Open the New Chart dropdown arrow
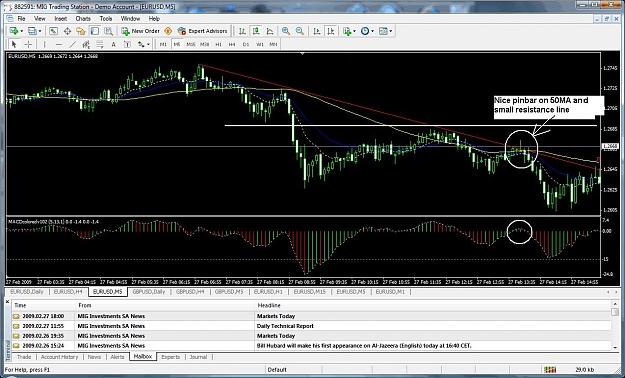Image resolution: width=625 pixels, height=378 pixels. pyautogui.click(x=22, y=31)
